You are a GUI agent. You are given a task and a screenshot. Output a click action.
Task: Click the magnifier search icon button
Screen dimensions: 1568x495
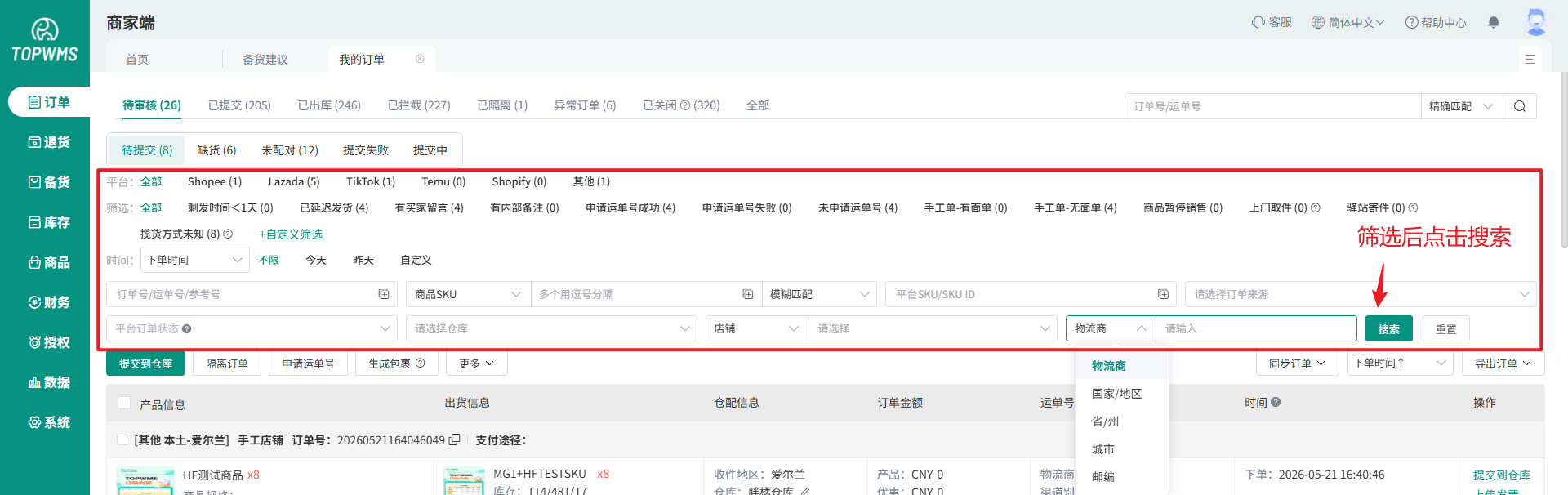point(1520,106)
